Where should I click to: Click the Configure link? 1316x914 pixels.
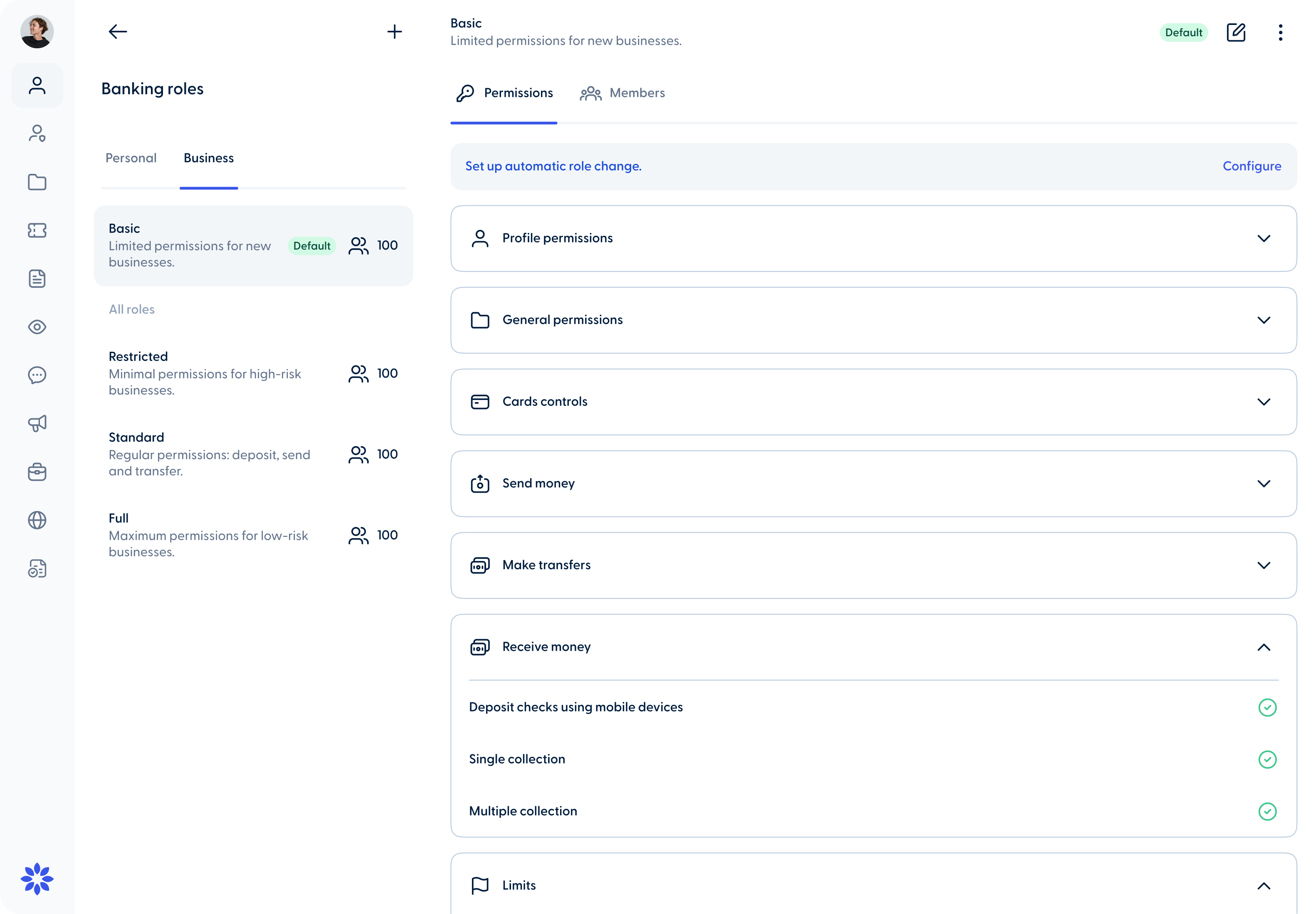point(1251,166)
